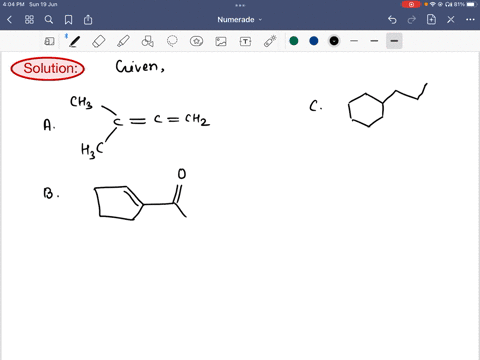
Task: Toggle the read-only view mode icon
Action: point(49,41)
